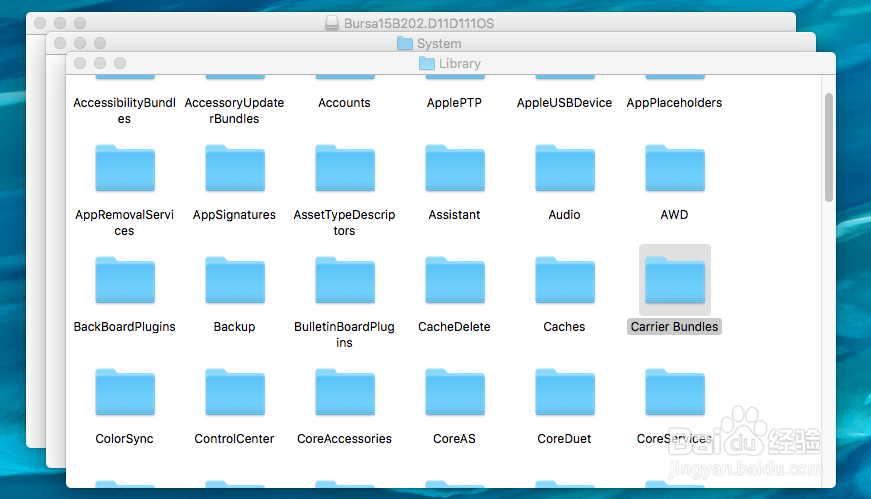Select the CoreAS folder icon
Image resolution: width=871 pixels, height=499 pixels.
[x=455, y=392]
